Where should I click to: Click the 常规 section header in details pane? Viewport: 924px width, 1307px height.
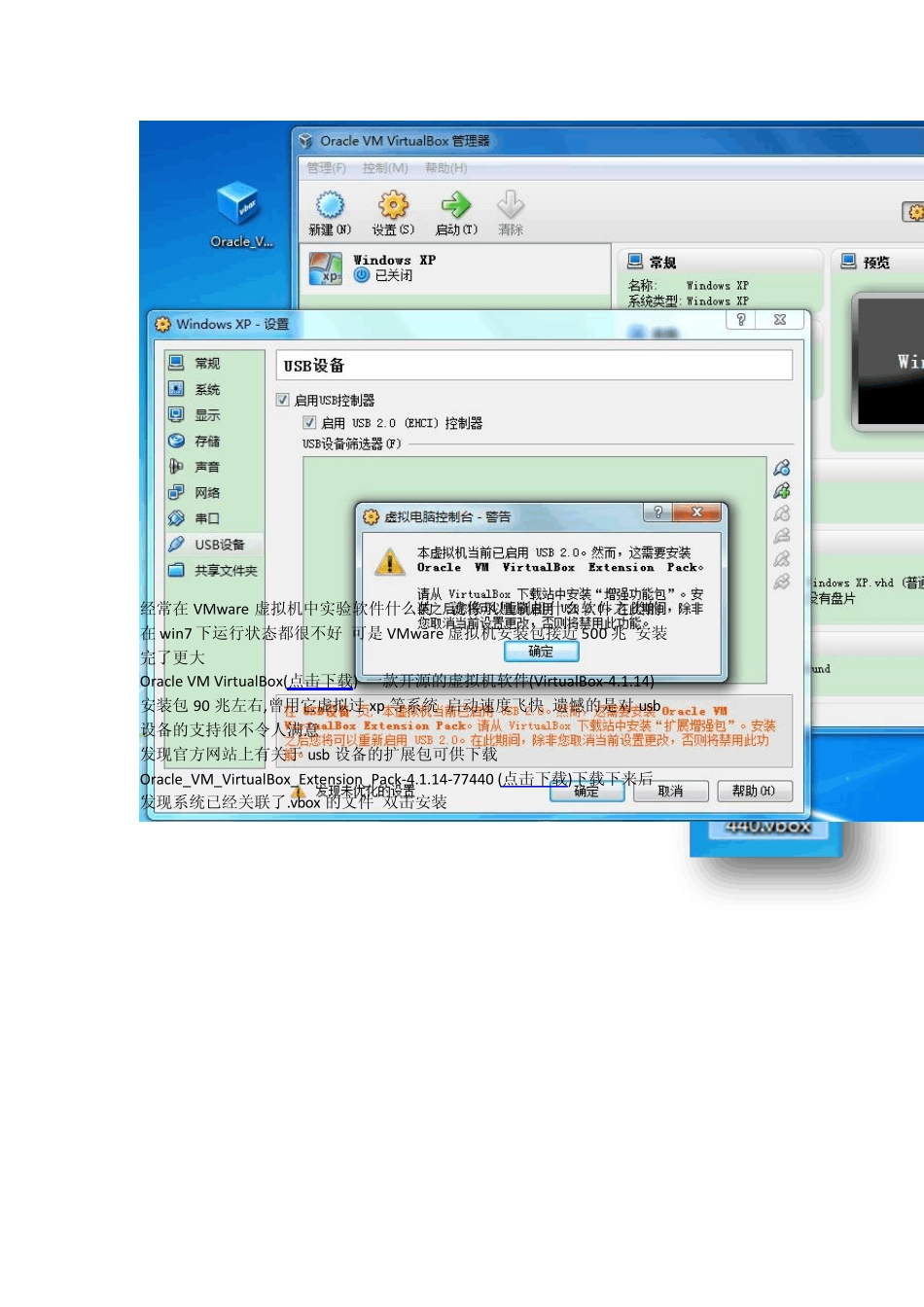tap(663, 263)
